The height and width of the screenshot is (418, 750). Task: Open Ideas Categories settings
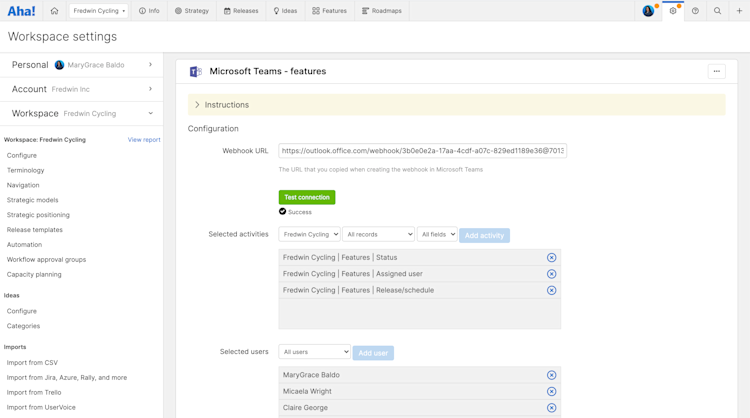[x=23, y=326]
